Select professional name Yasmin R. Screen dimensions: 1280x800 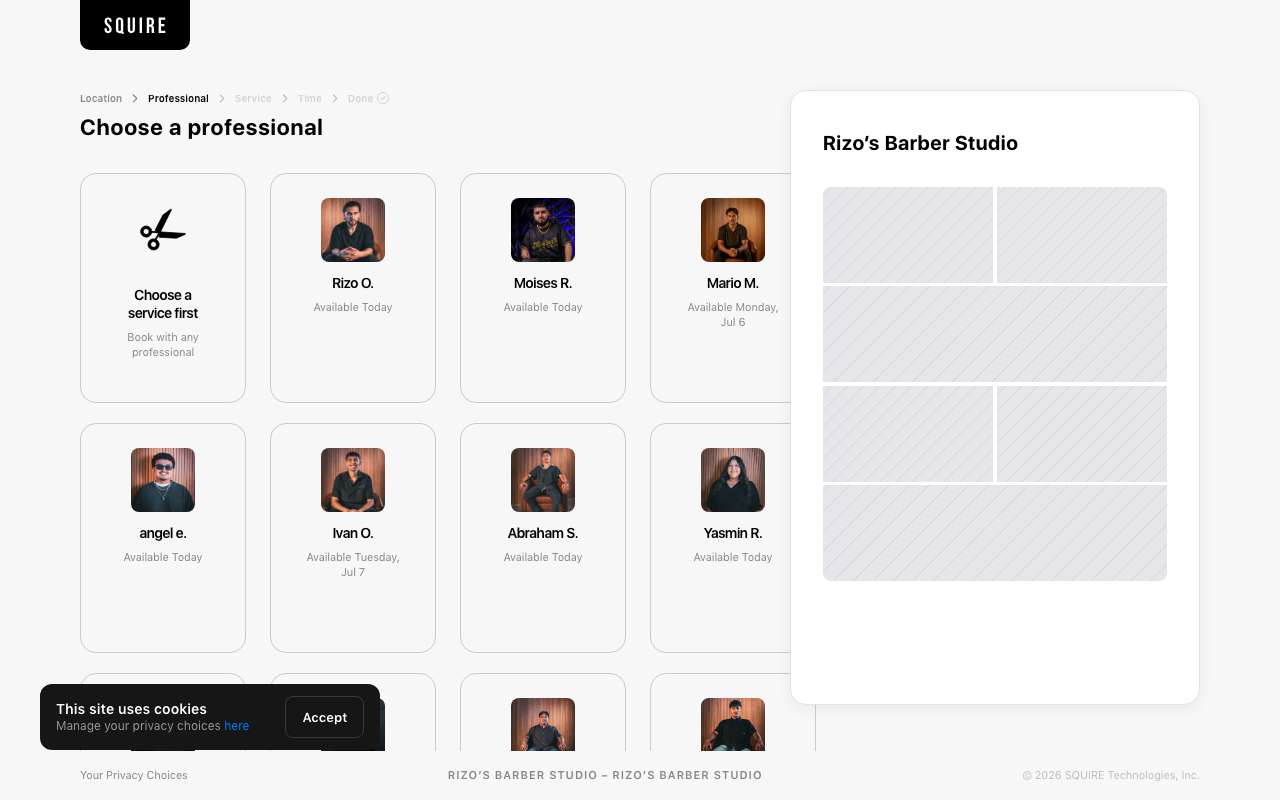[x=733, y=533]
